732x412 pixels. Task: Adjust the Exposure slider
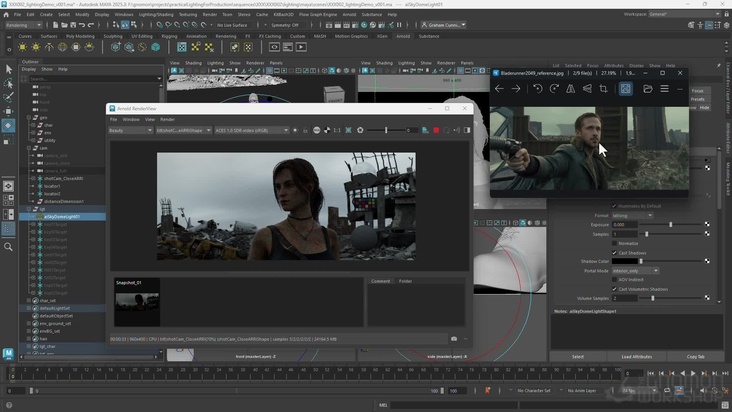click(672, 225)
